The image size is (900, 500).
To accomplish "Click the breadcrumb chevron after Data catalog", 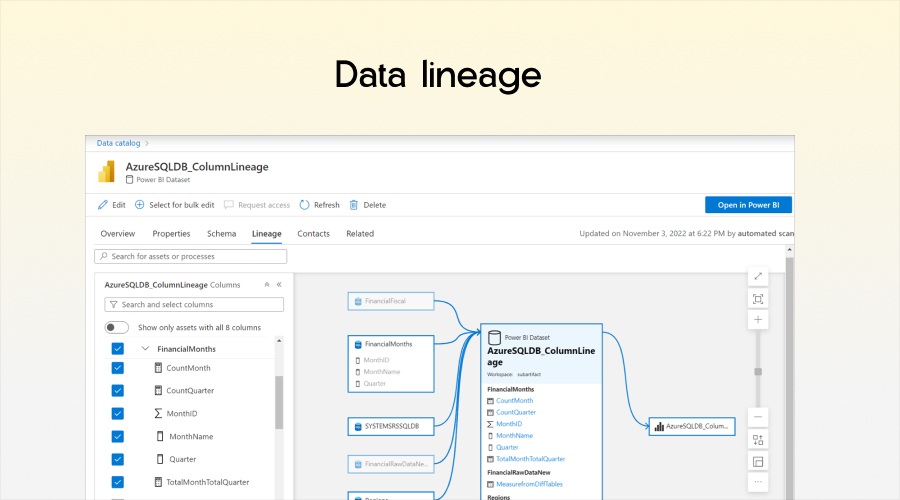I will pos(147,144).
